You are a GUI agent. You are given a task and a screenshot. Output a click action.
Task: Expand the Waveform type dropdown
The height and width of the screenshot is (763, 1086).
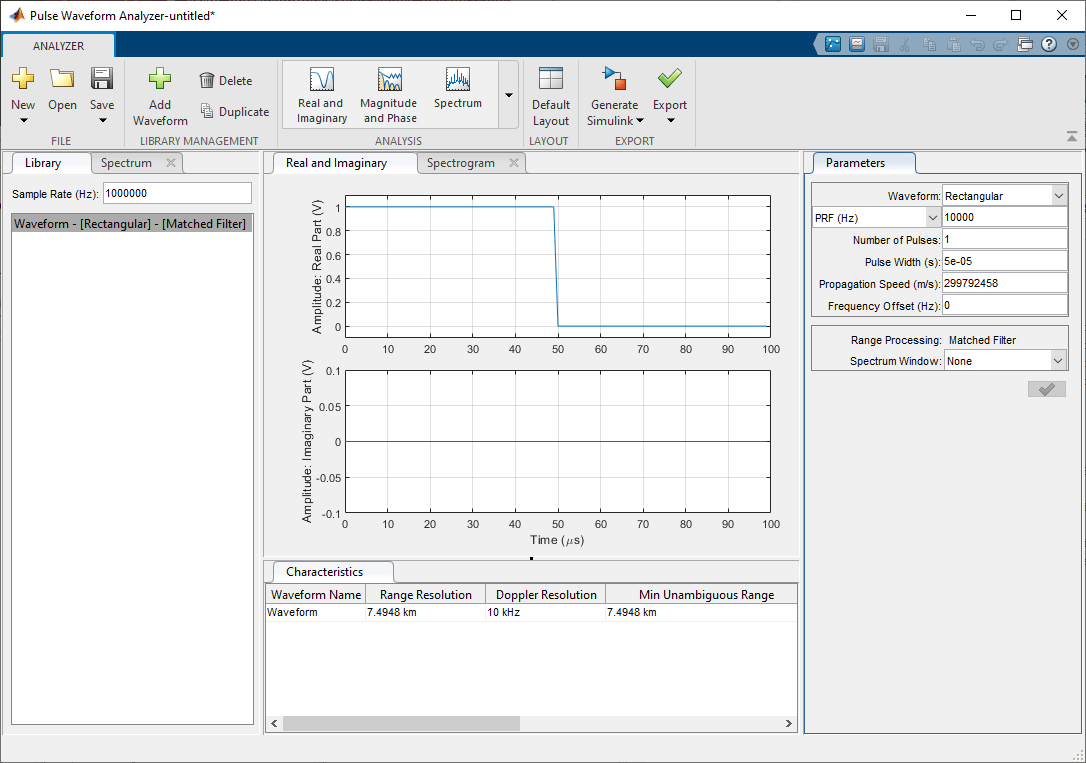(1059, 196)
